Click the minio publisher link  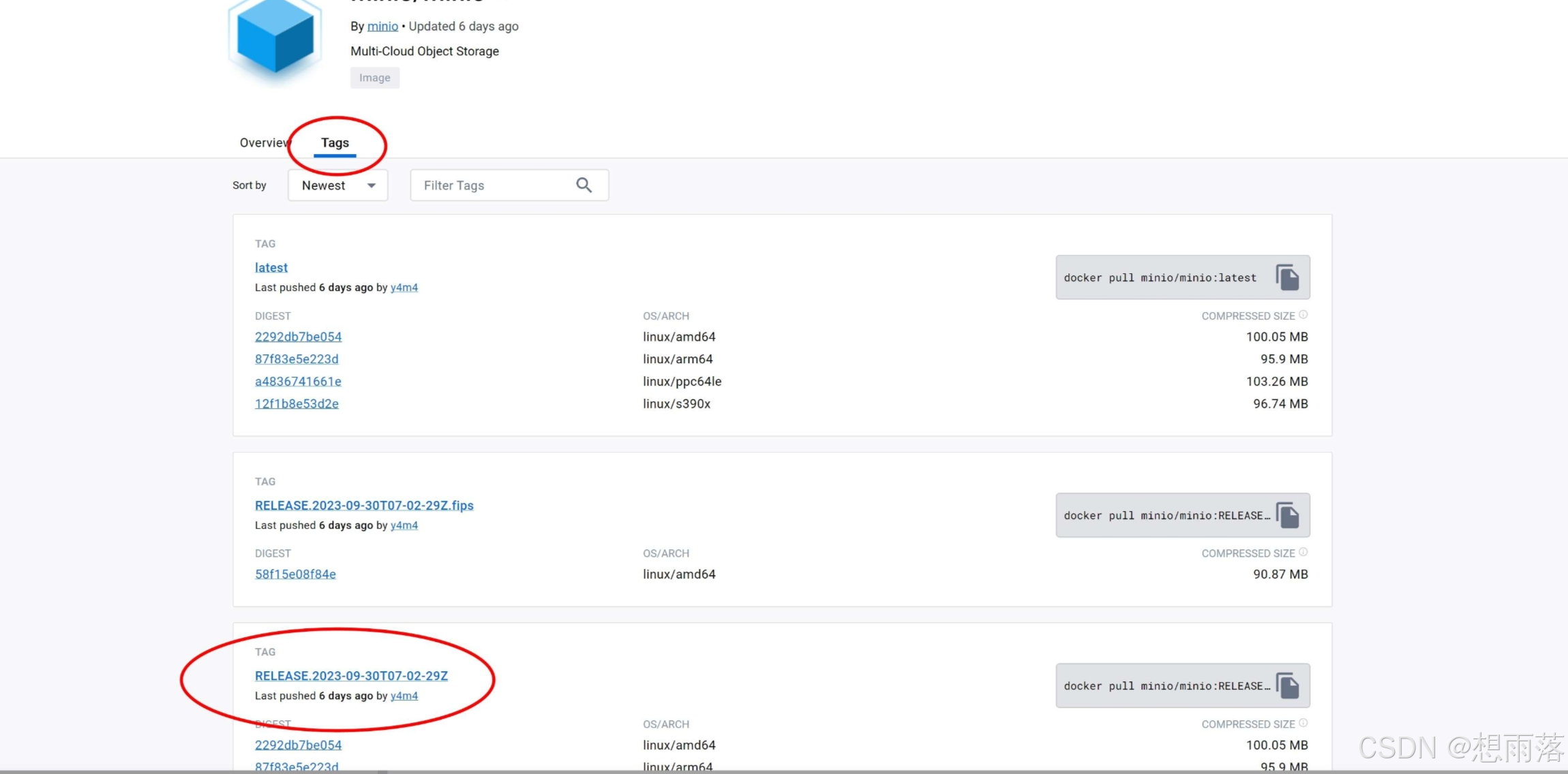[382, 26]
